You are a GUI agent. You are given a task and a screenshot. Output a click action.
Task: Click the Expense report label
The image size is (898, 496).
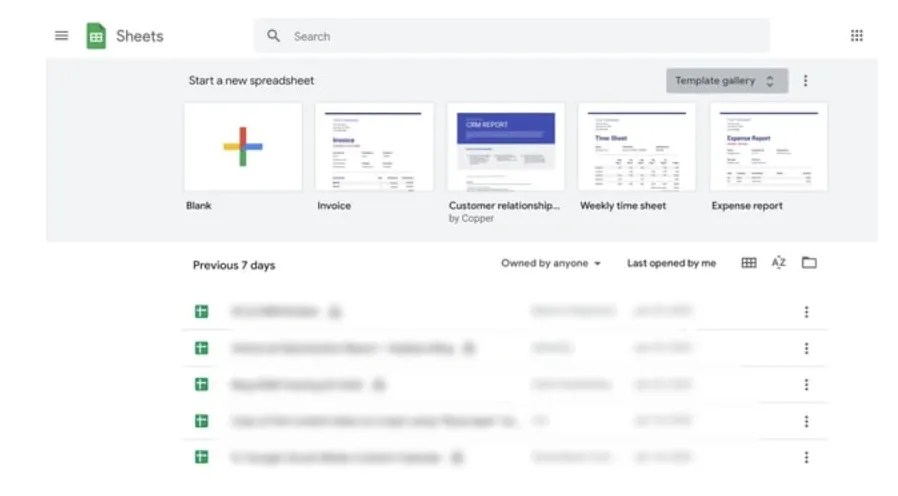coord(747,206)
